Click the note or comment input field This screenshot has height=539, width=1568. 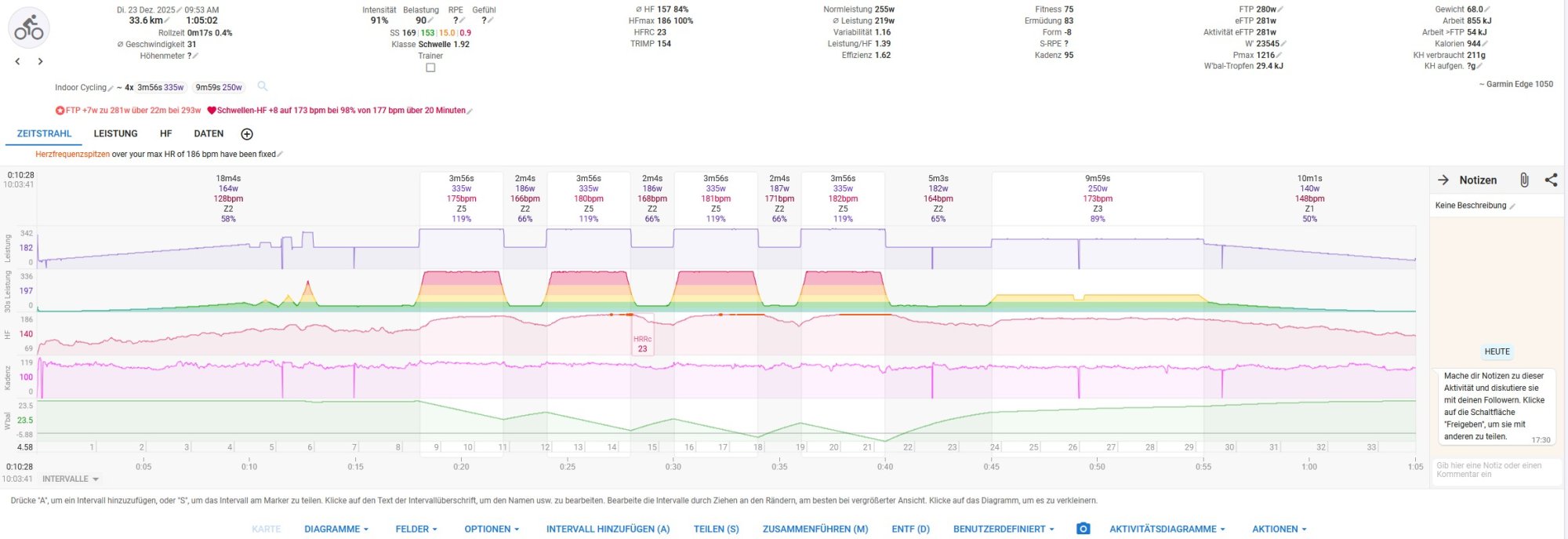coord(1494,470)
